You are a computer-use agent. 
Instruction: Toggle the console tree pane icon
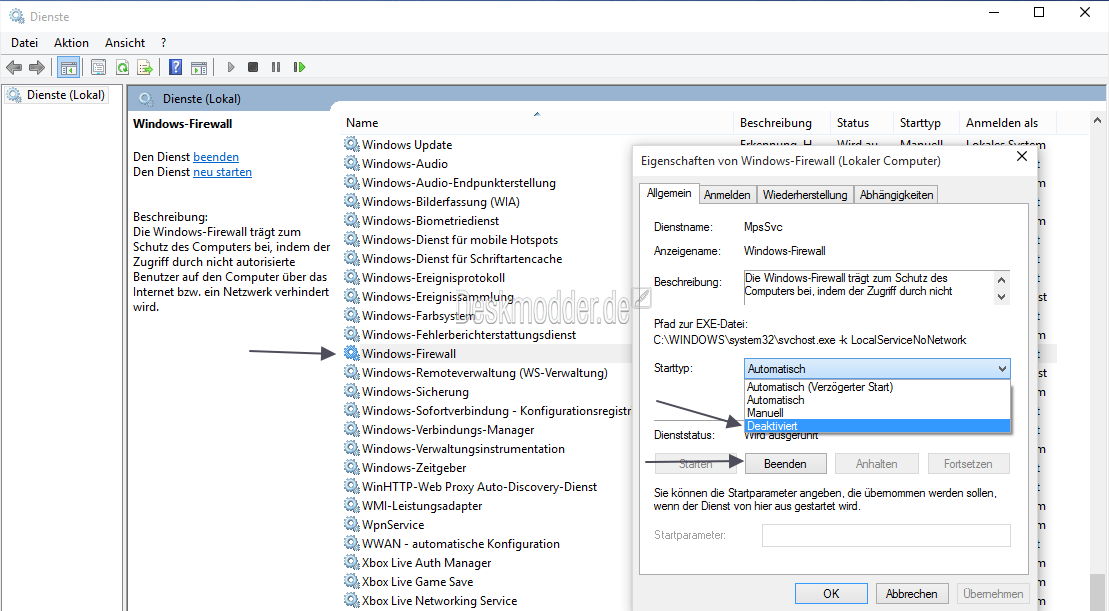[x=68, y=67]
